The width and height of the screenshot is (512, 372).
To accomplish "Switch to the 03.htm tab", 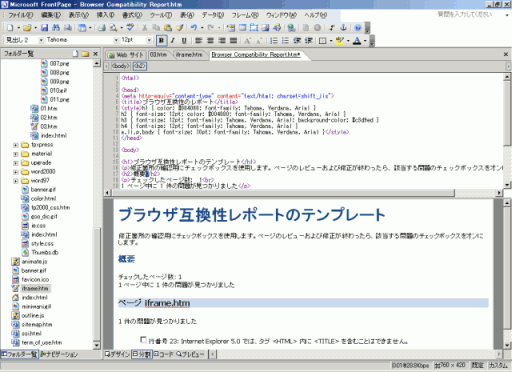I will tap(158, 55).
